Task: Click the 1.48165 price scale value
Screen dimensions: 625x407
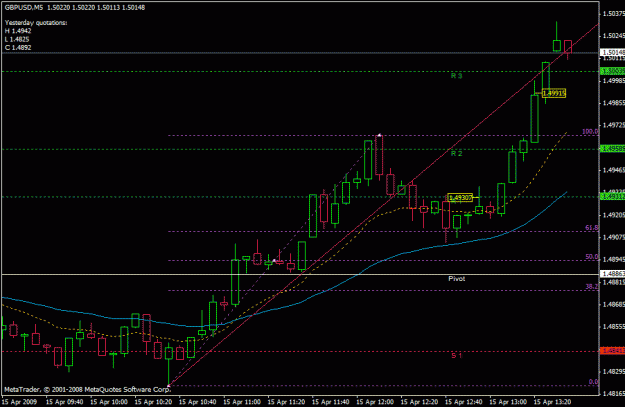Action: point(613,394)
